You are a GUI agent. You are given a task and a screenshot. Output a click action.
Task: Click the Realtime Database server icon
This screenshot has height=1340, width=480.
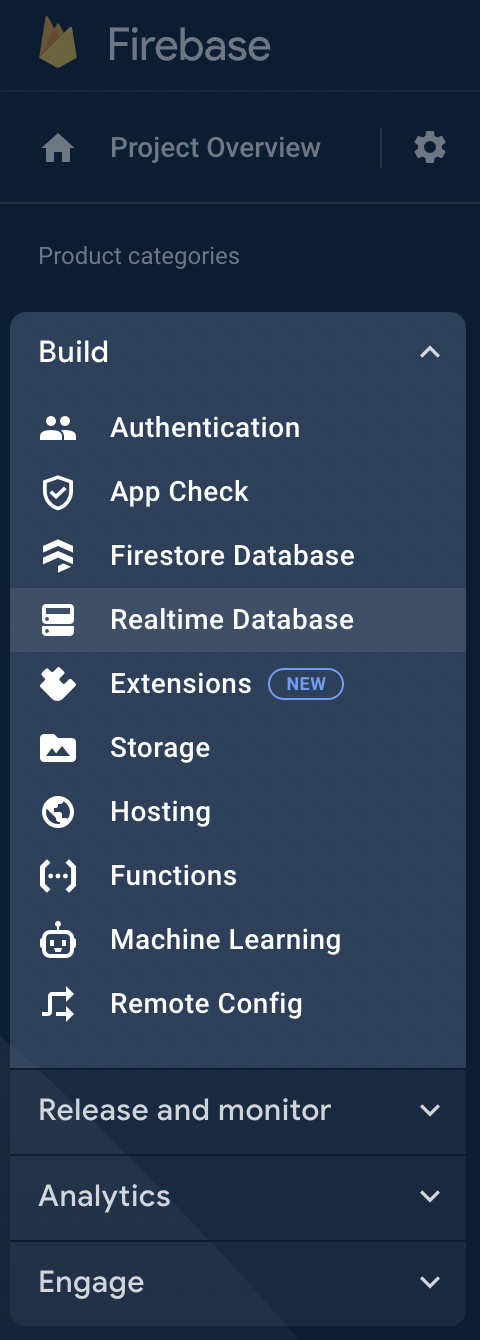(58, 620)
